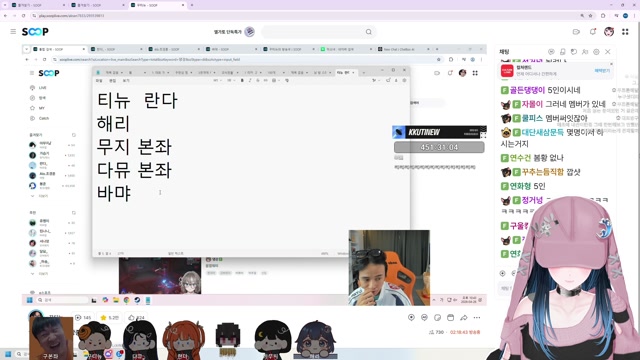640x360 pixels.
Task: Open the browser media control icon
Action: click(x=616, y=16)
